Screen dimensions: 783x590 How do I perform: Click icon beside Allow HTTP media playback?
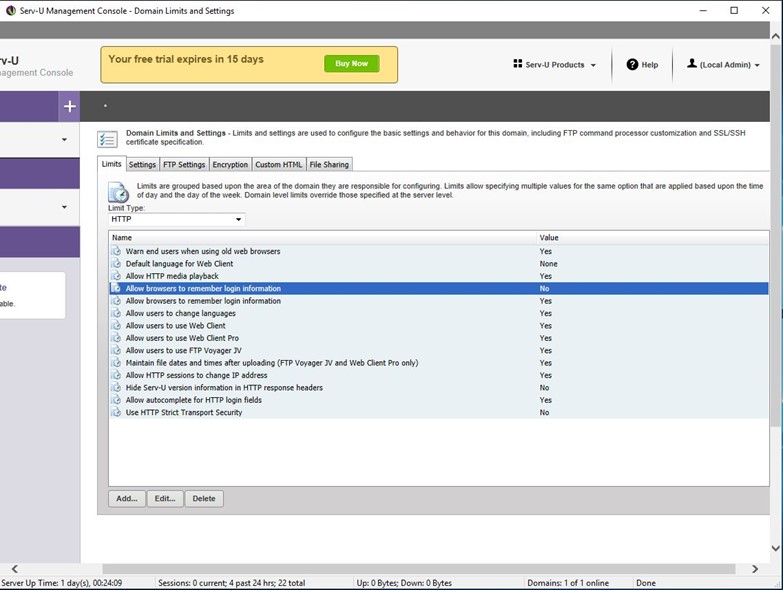click(116, 276)
